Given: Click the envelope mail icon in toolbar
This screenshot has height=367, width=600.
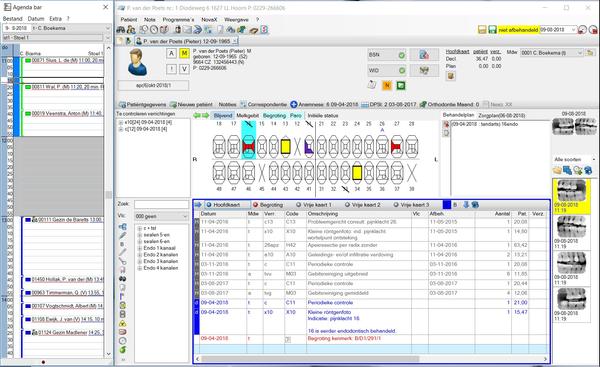Looking at the screenshot, I should click(187, 29).
